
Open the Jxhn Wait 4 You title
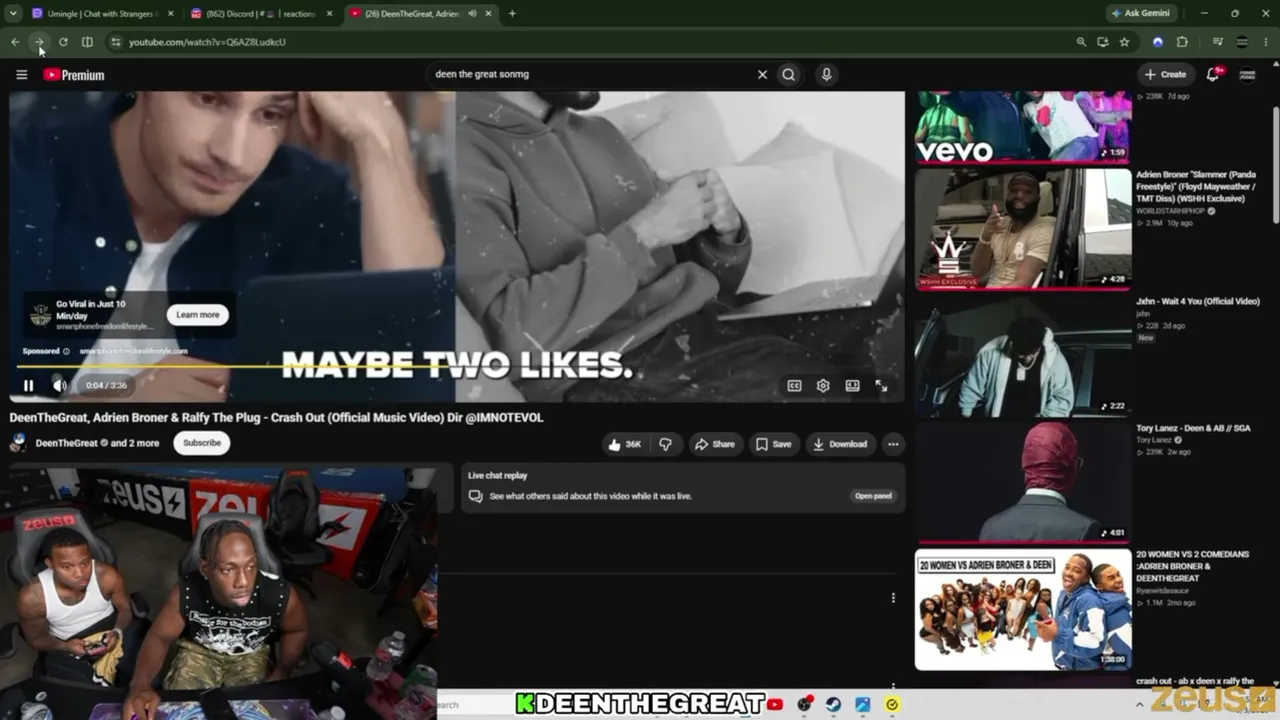point(1197,301)
